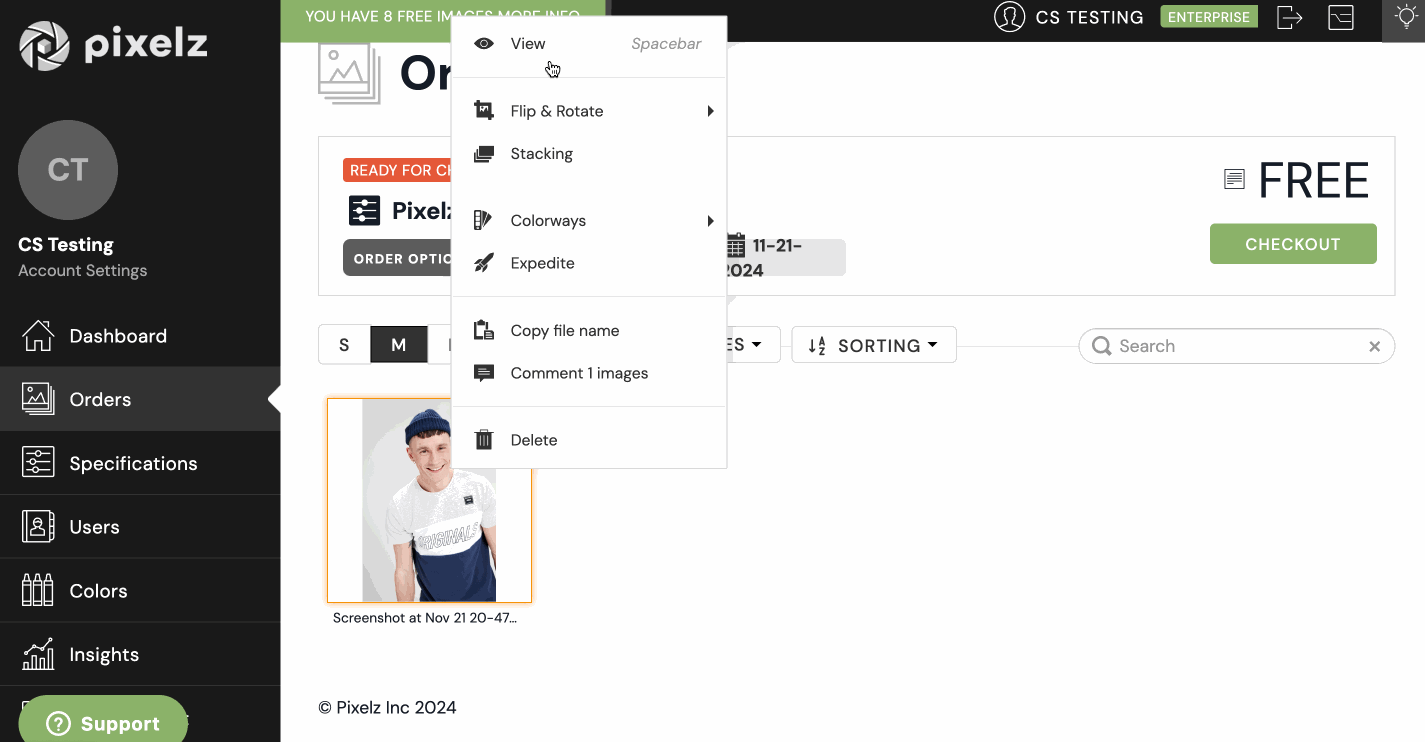Clear the search field with the X
The height and width of the screenshot is (742, 1425).
tap(1374, 346)
